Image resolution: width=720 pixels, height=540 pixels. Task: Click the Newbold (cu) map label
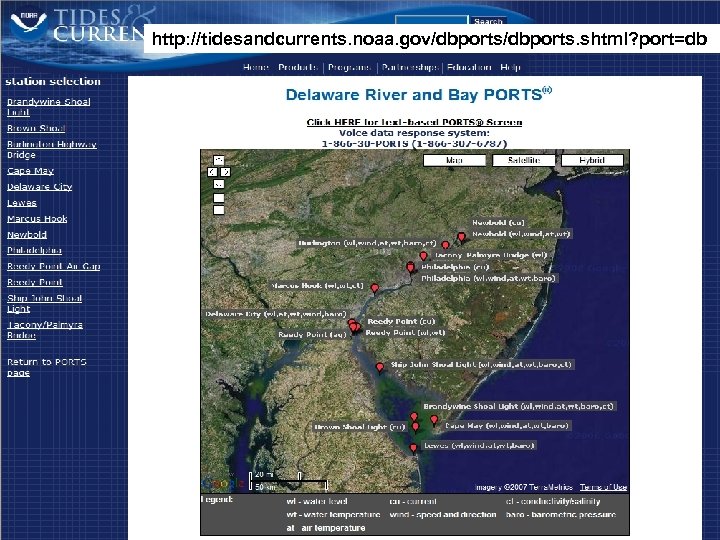[498, 223]
